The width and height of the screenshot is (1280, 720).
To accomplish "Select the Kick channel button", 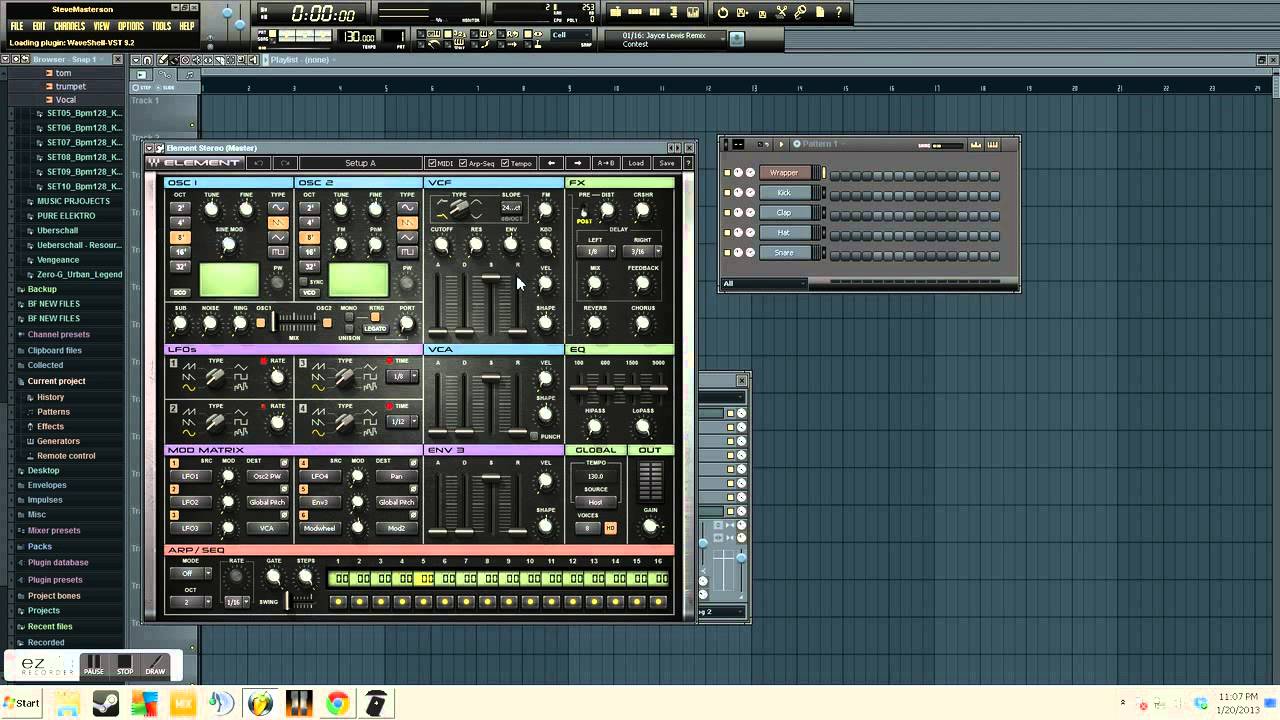I will coord(783,193).
